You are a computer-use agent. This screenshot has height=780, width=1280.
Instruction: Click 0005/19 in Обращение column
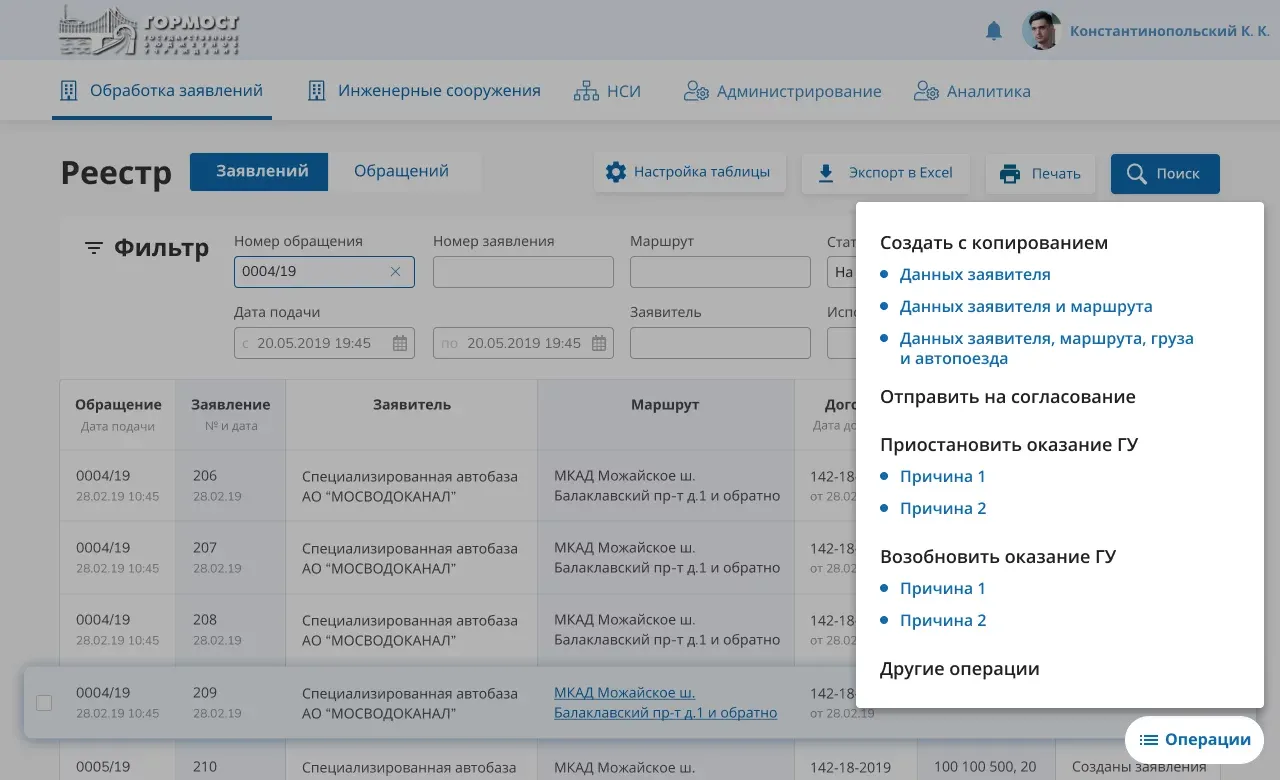click(x=103, y=767)
